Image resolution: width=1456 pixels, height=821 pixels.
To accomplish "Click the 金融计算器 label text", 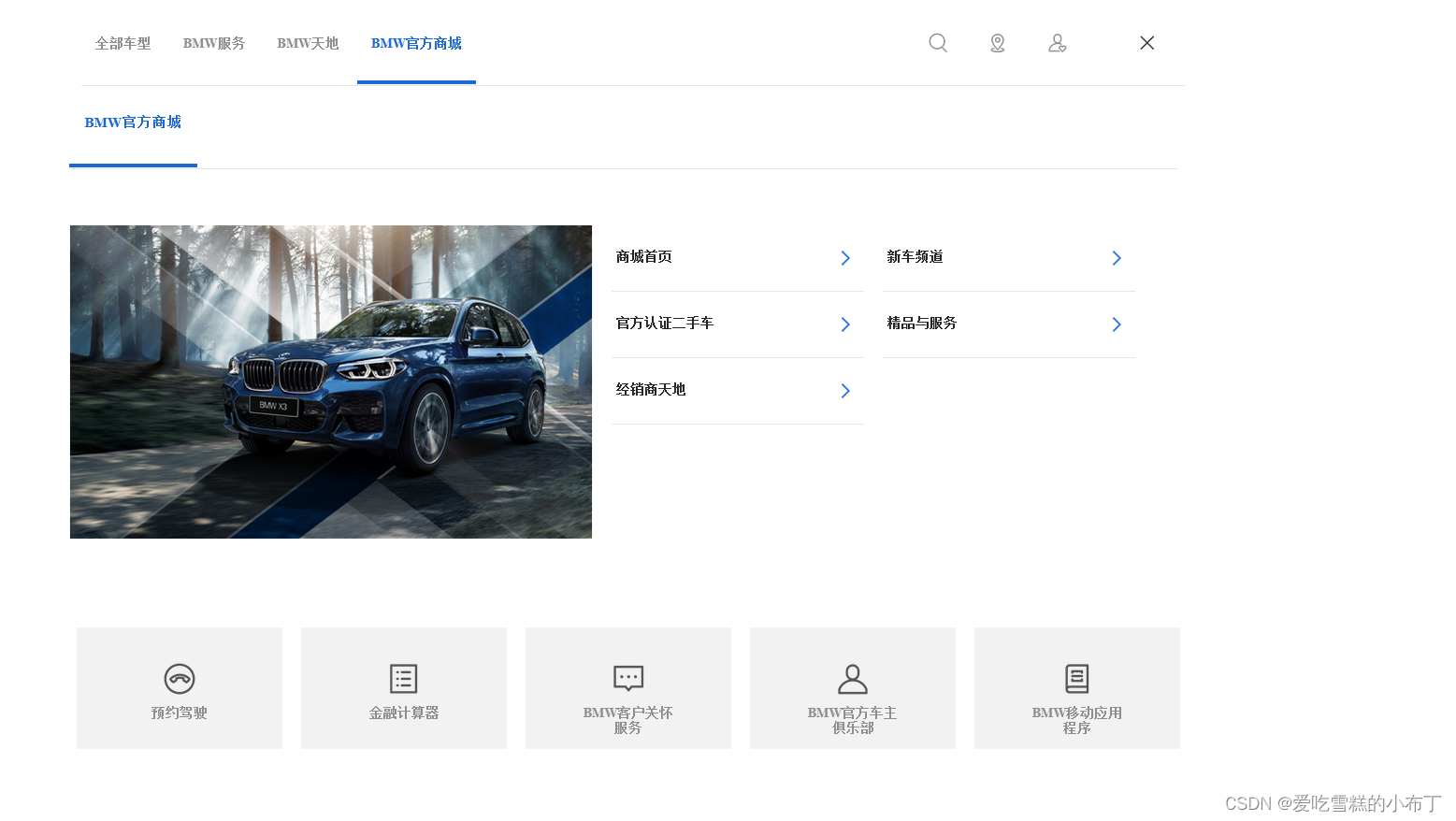I will click(x=404, y=713).
